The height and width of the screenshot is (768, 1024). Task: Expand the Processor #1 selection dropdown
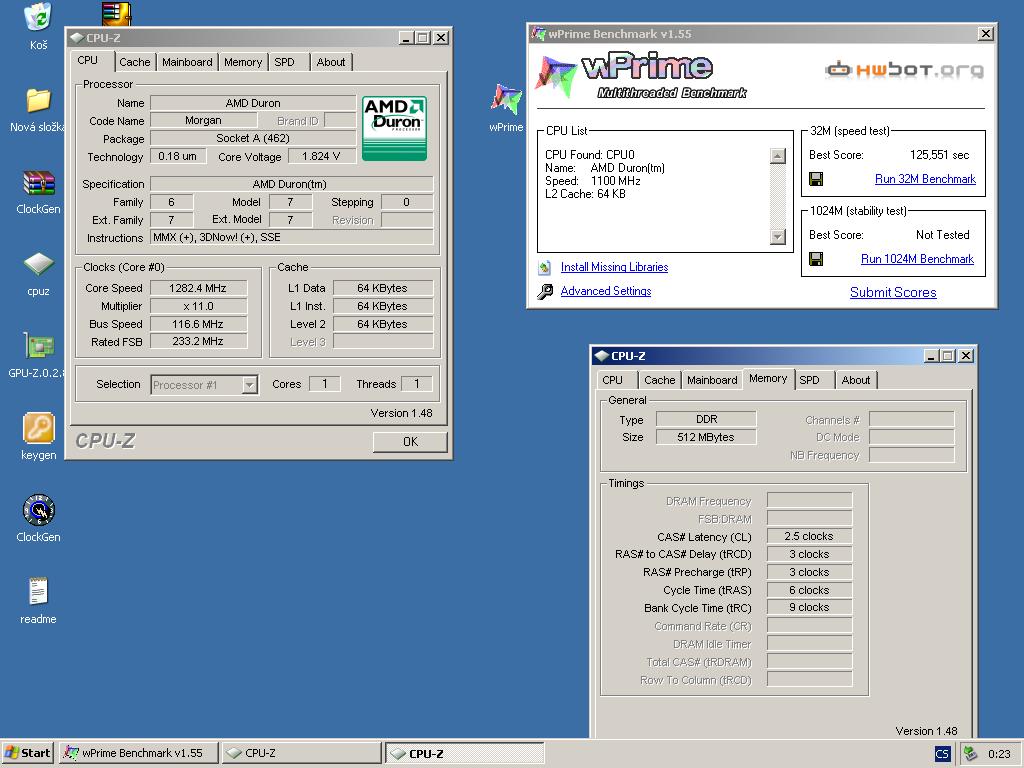click(x=249, y=385)
